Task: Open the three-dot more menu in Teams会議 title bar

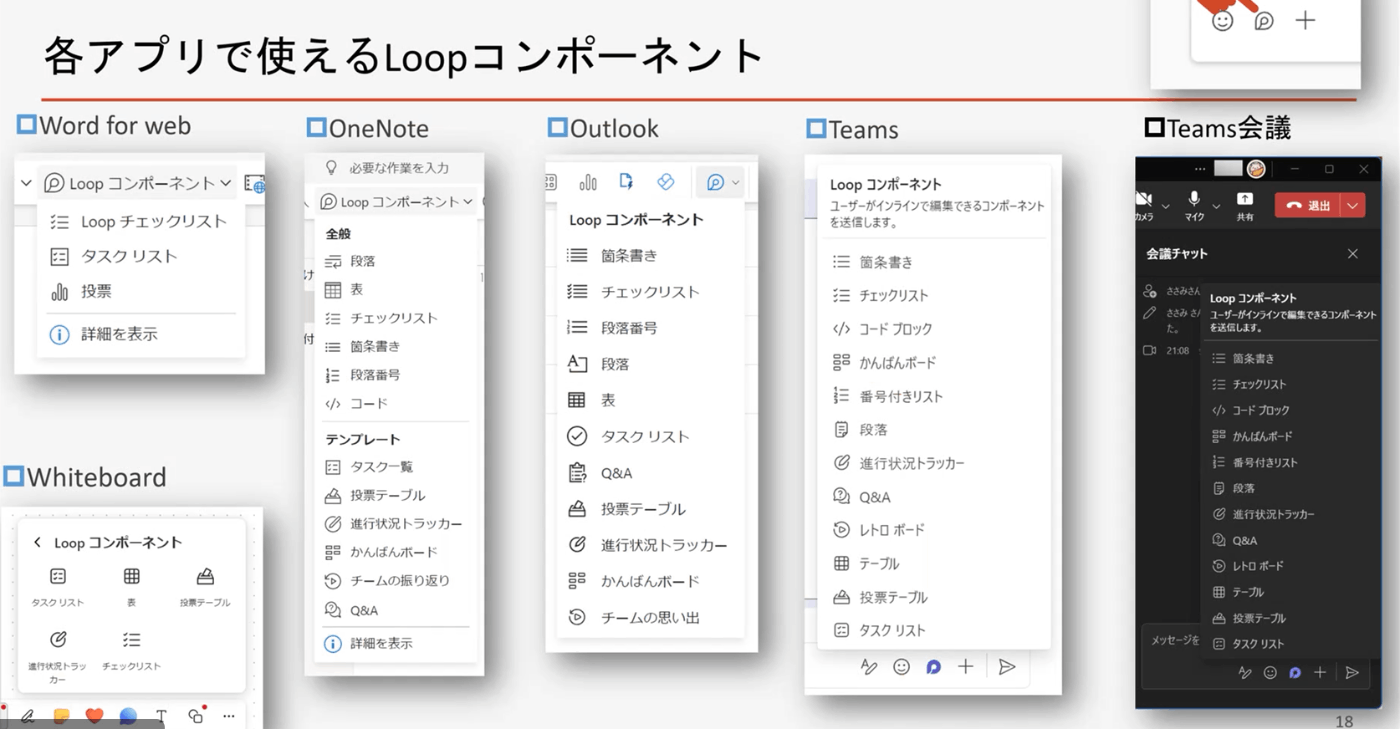Action: (1199, 169)
